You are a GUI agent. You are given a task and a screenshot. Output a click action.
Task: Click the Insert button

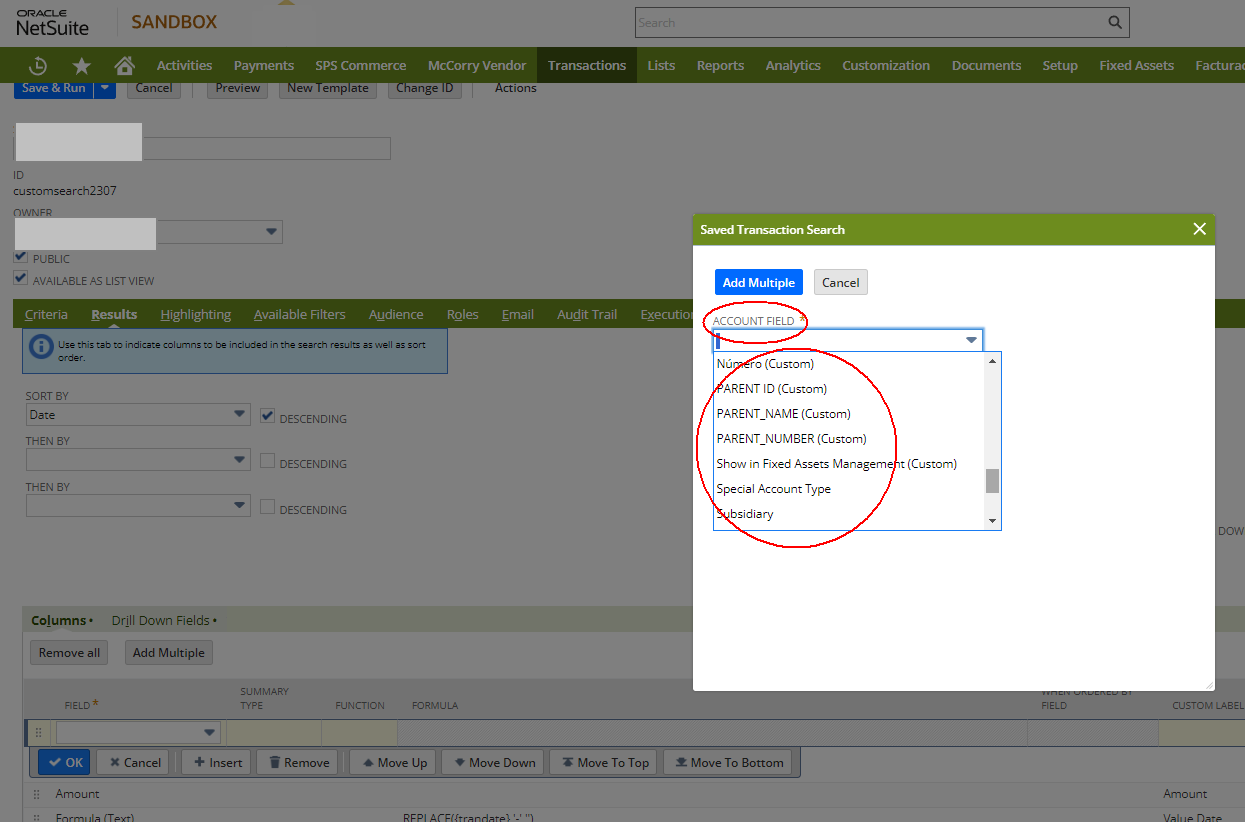tap(218, 762)
